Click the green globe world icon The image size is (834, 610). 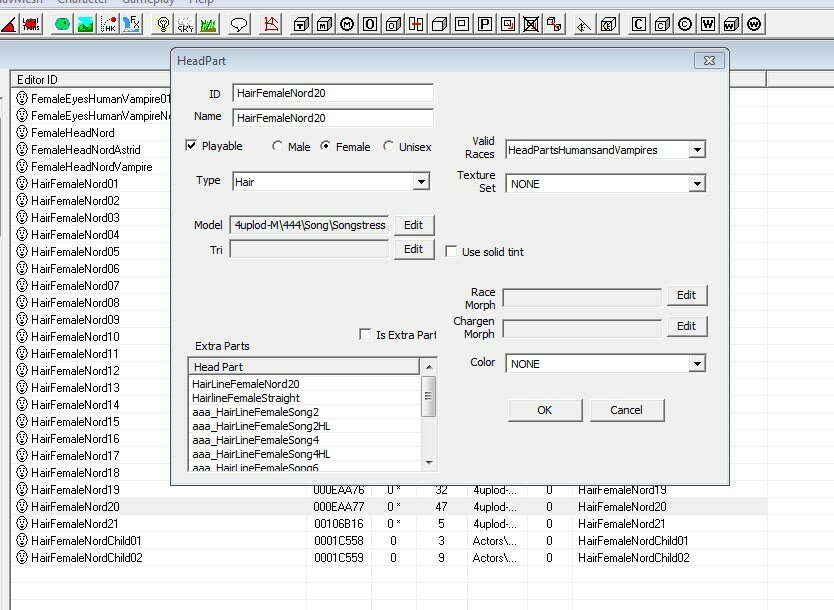click(62, 24)
